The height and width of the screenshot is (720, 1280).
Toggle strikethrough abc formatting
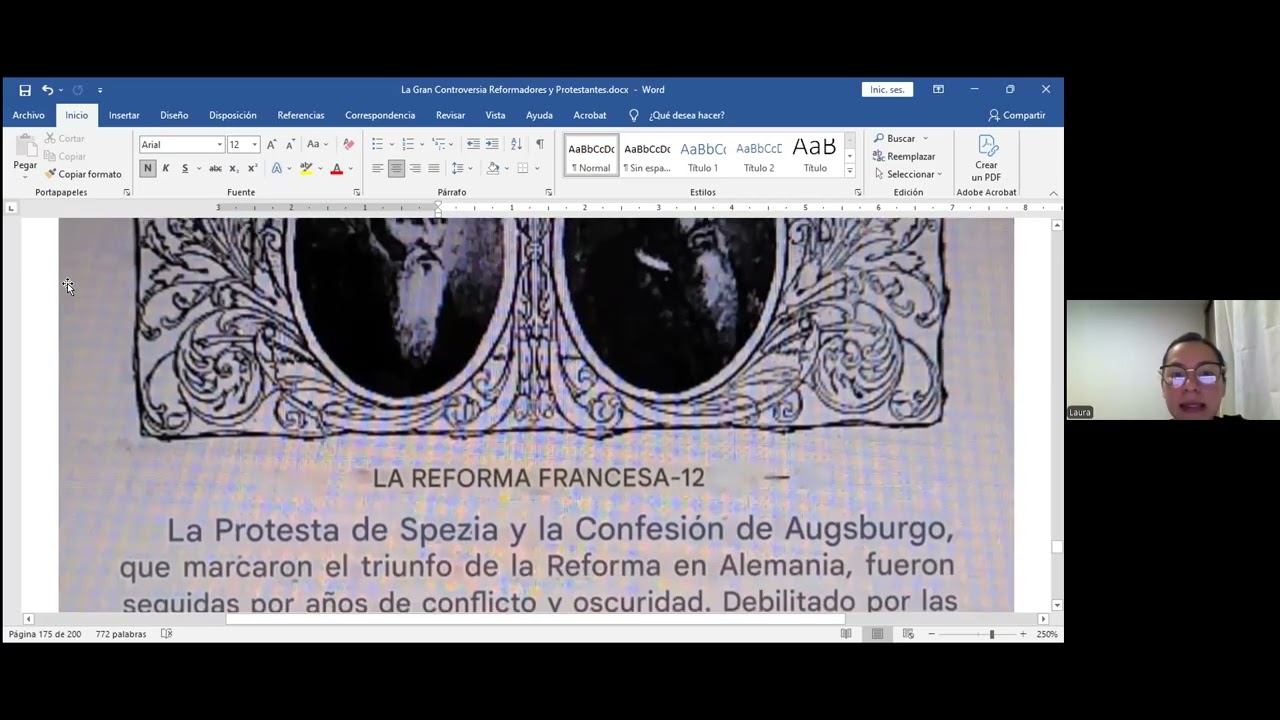click(x=215, y=168)
